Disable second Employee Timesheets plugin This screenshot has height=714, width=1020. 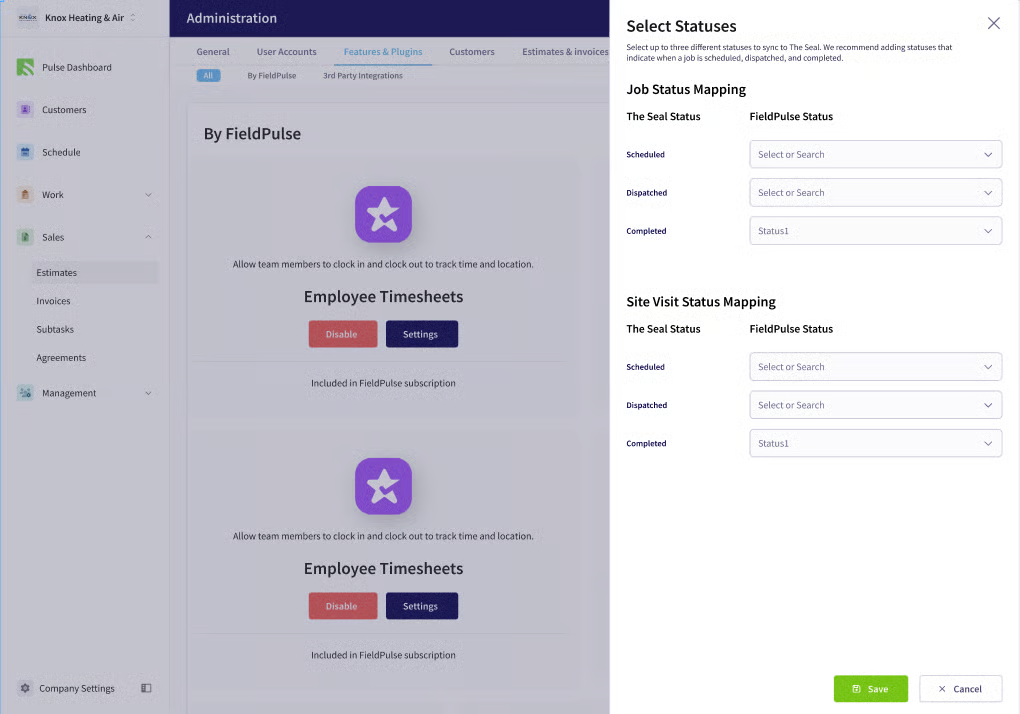pos(342,605)
